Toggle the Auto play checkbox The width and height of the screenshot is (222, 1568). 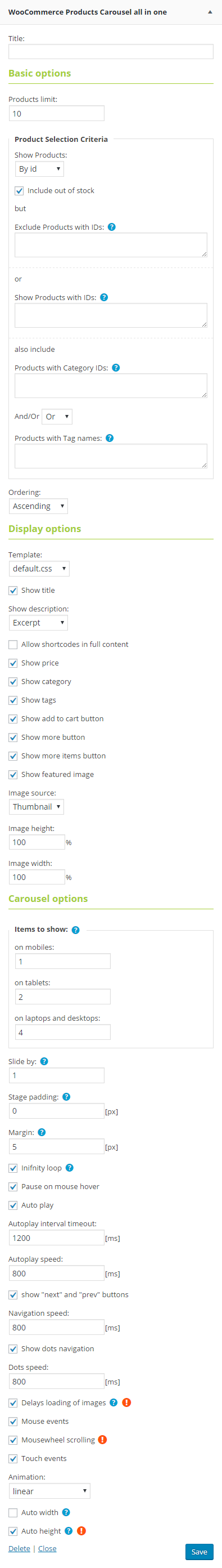(x=13, y=1205)
